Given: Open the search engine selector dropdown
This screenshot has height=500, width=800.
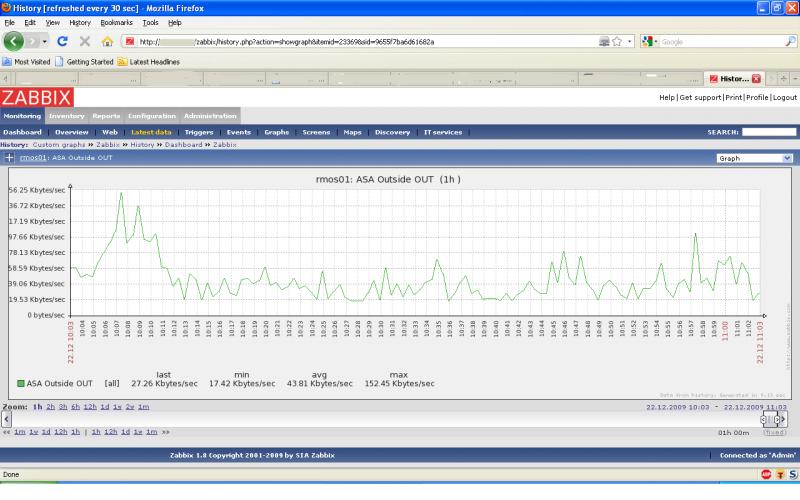Looking at the screenshot, I should click(650, 42).
